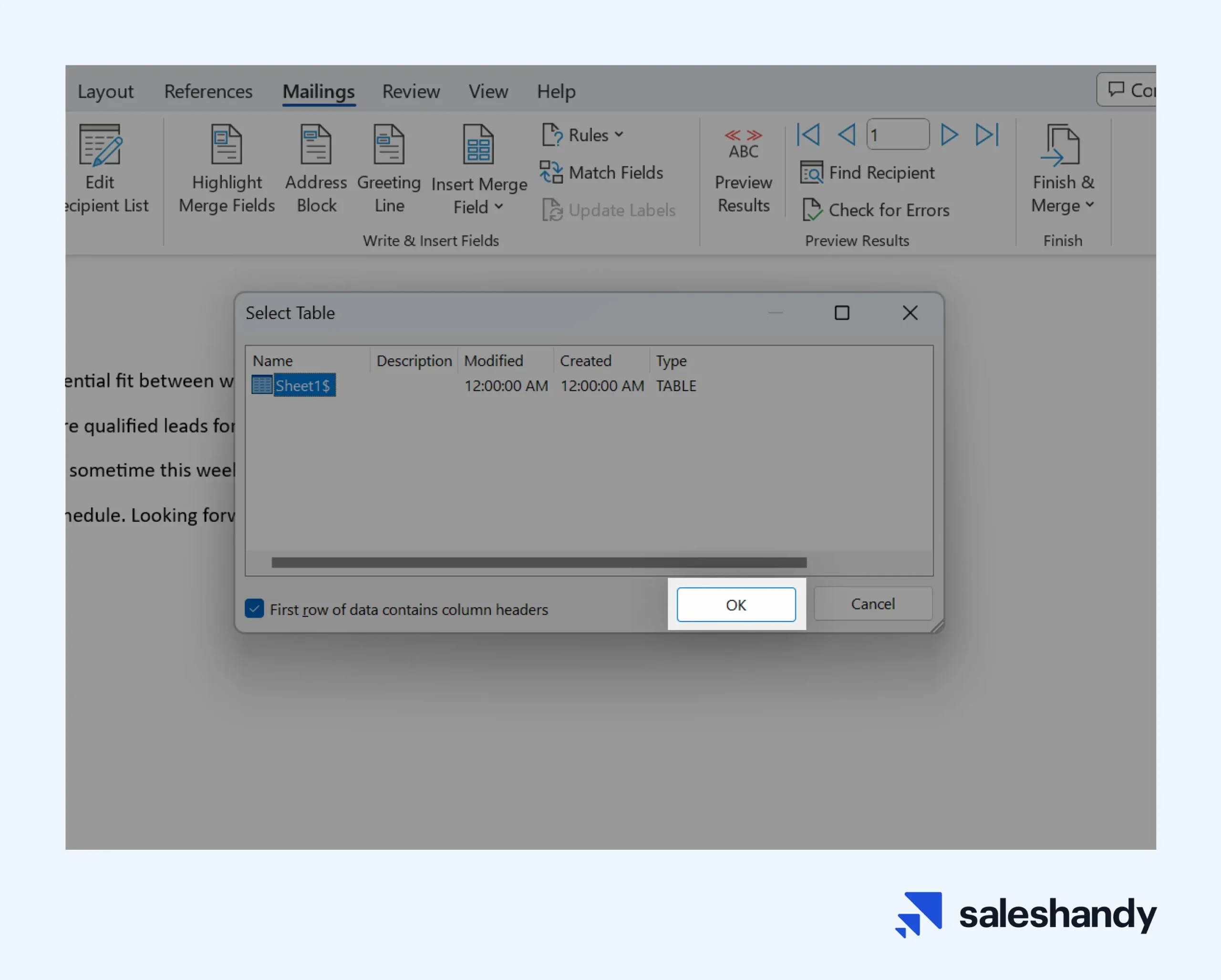Click the Update Labels button

[609, 210]
